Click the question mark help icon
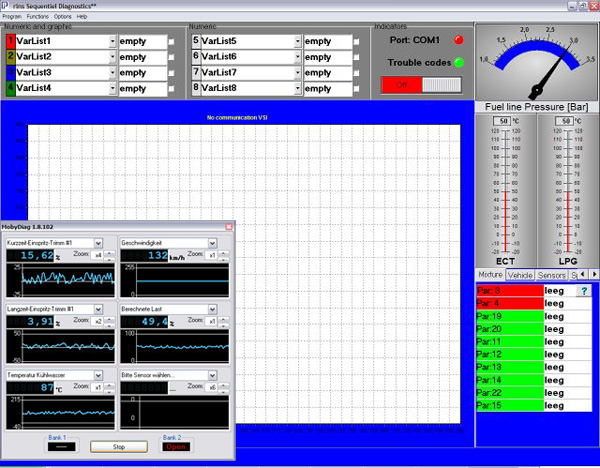Image resolution: width=600 pixels, height=468 pixels. 584,291
